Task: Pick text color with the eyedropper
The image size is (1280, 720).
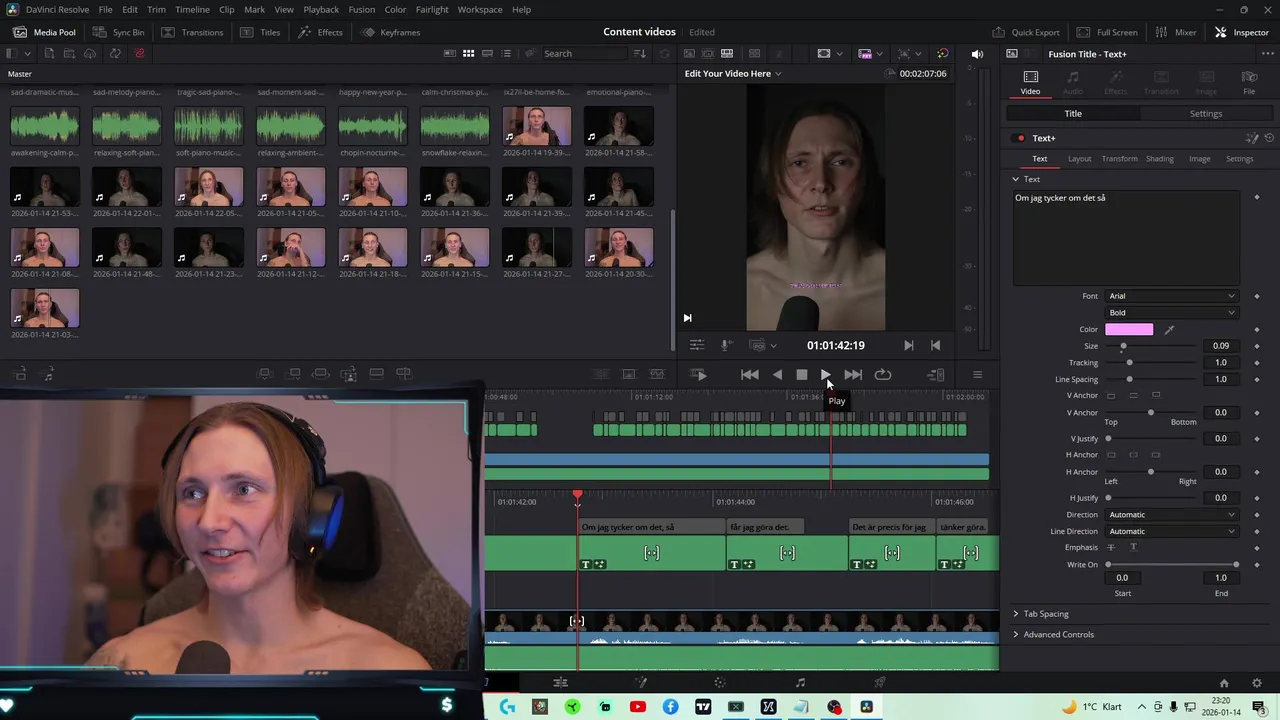Action: pos(1169,329)
